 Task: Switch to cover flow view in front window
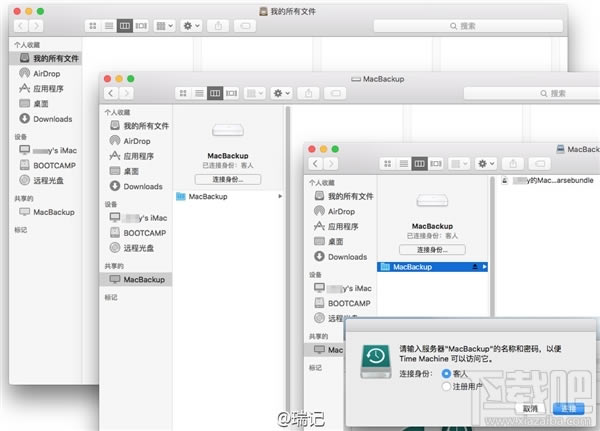(435, 163)
